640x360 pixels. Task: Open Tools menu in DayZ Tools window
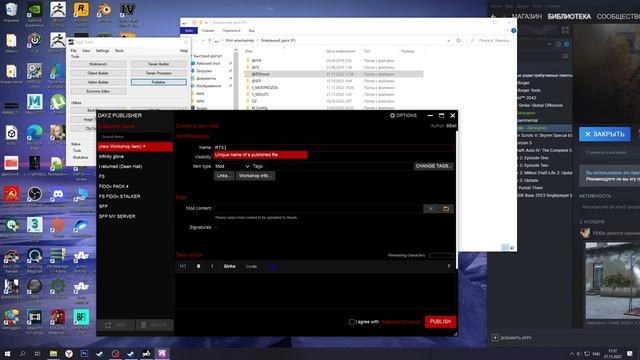[x=119, y=51]
